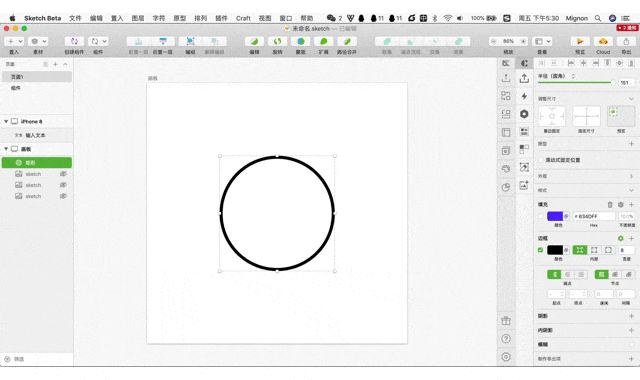Click the Group layers toolbar icon
Viewport: 640px width, 380px height.
tap(190, 41)
